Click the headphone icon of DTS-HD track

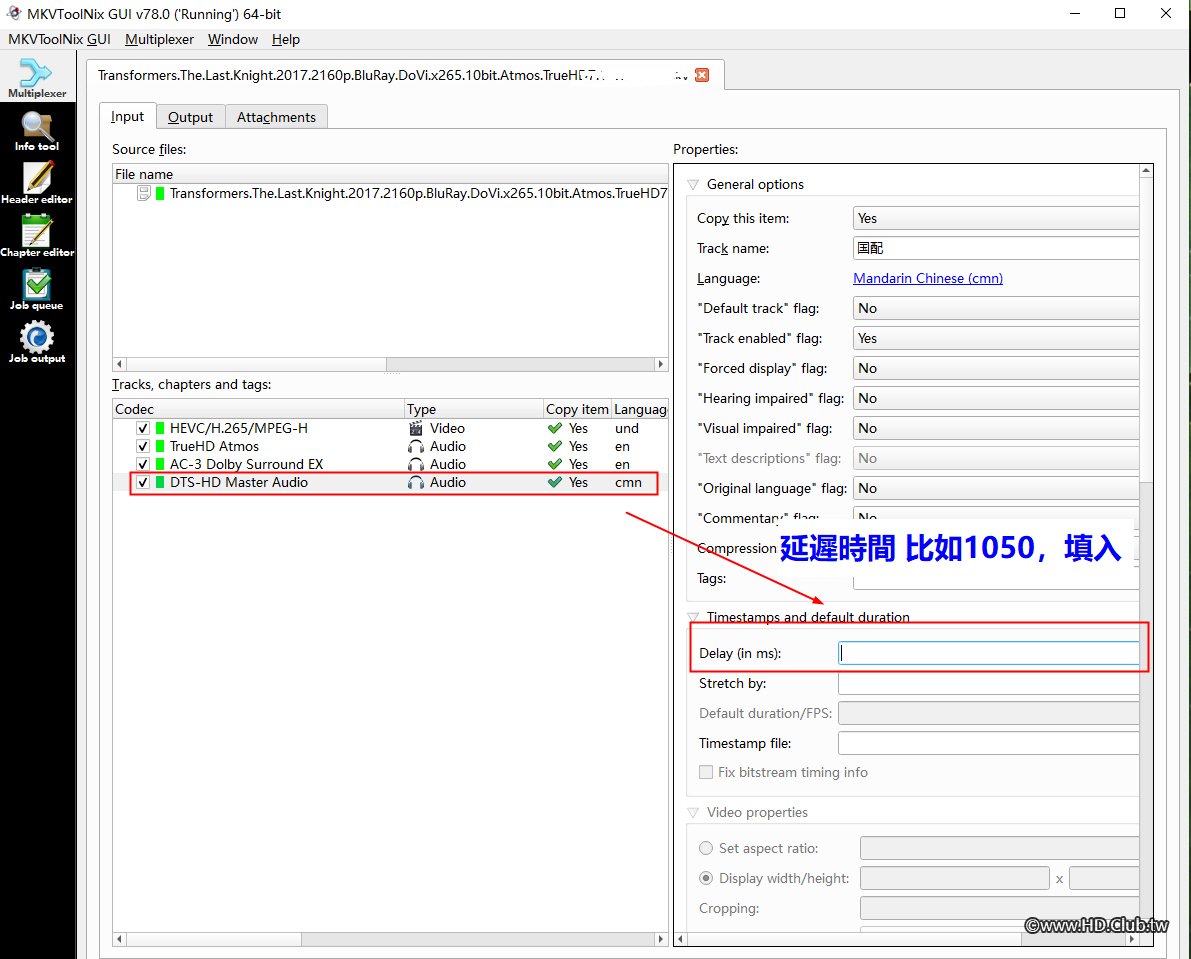coord(415,483)
